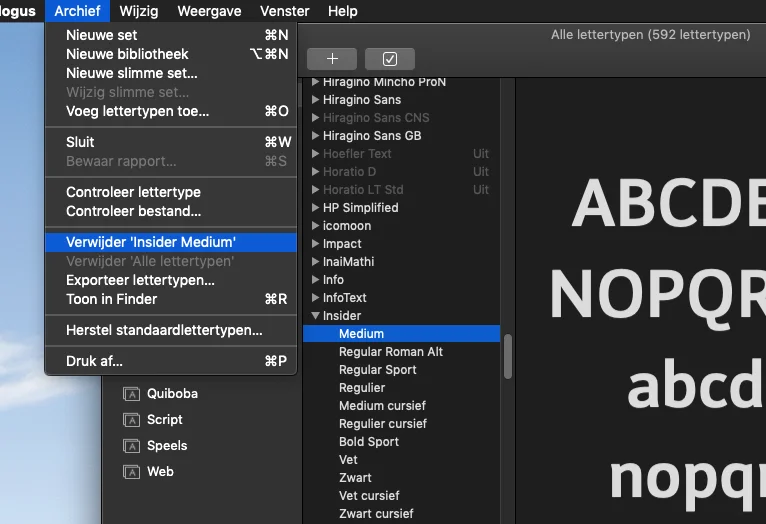This screenshot has width=766, height=524.
Task: Click the plus add-font button
Action: coord(332,59)
